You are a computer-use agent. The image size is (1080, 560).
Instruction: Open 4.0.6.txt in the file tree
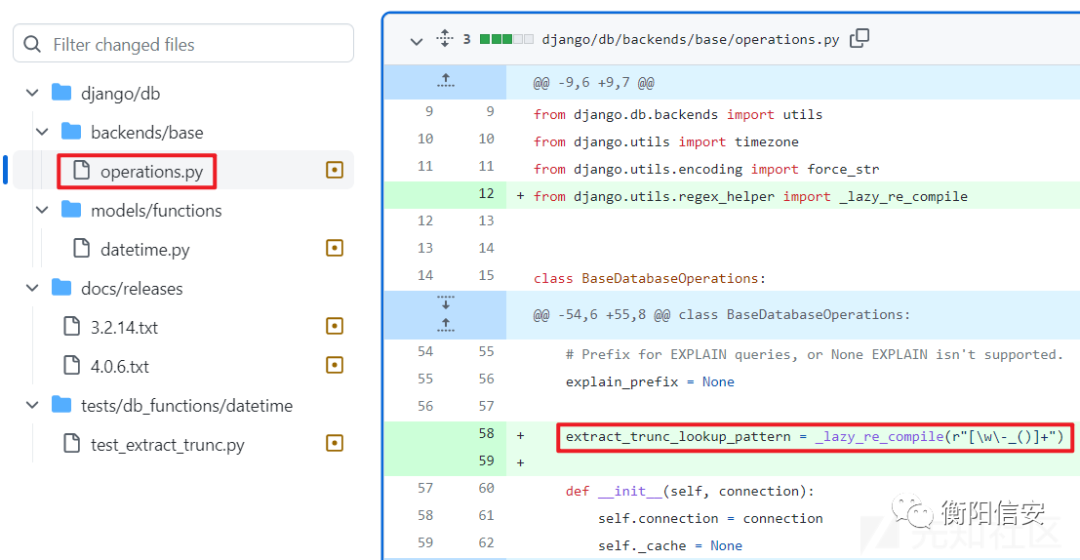120,366
